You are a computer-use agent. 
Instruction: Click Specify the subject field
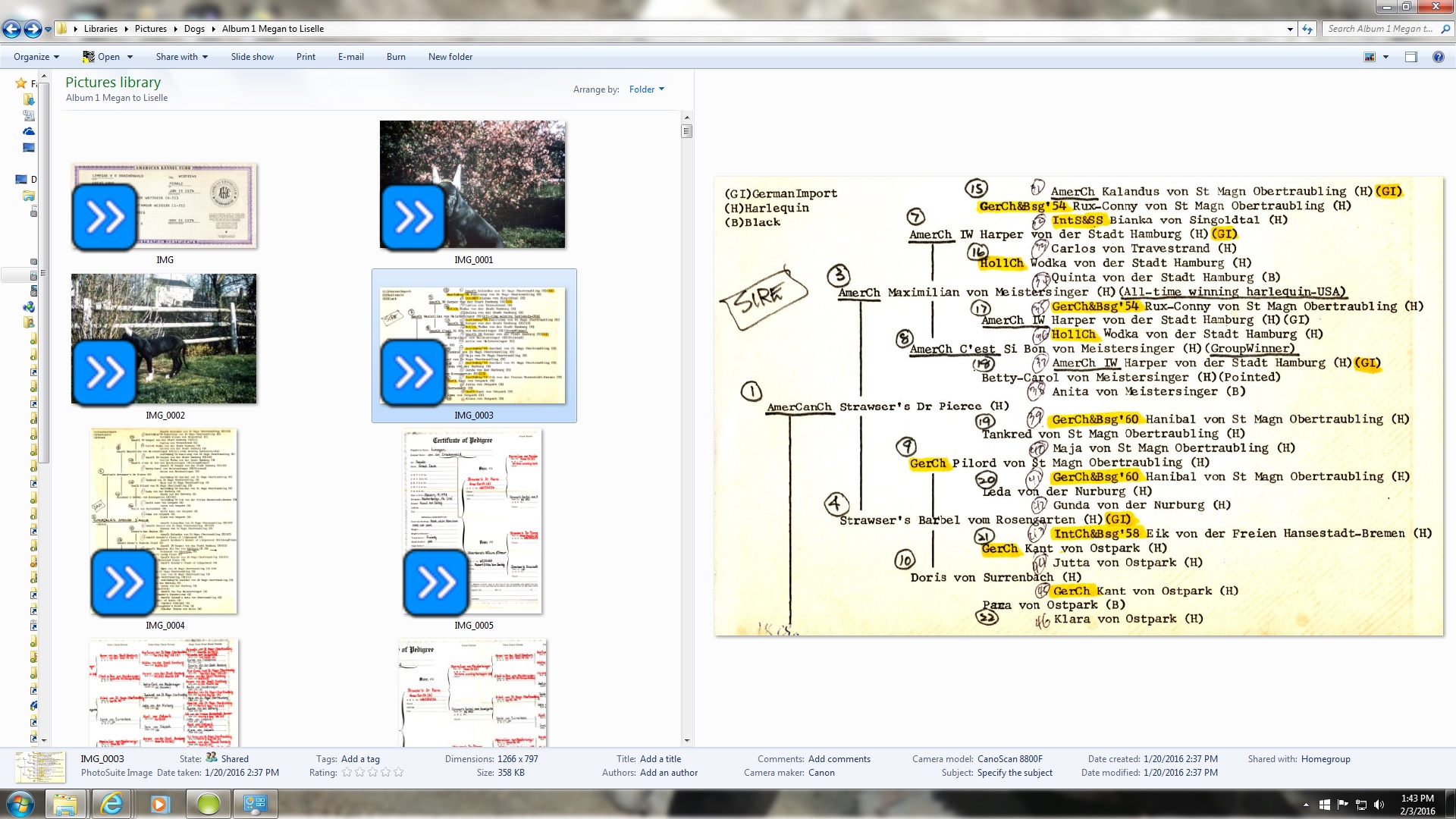point(1015,773)
